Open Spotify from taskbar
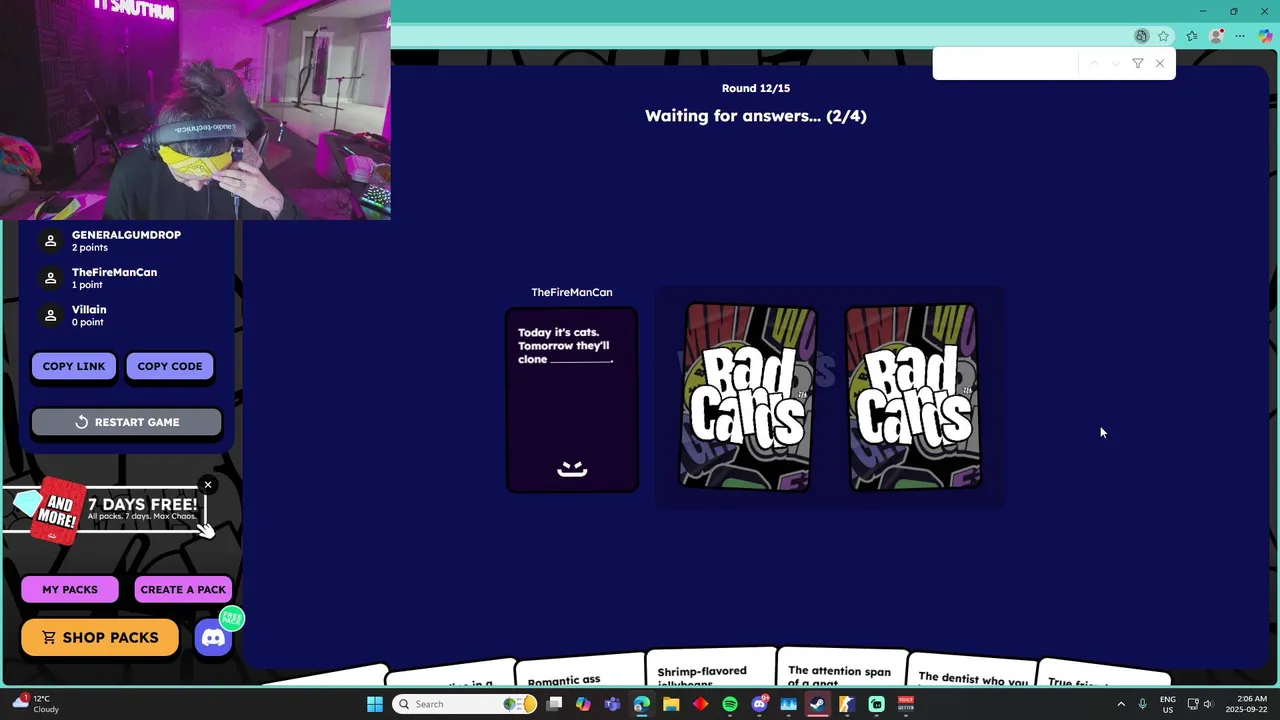 coord(730,704)
